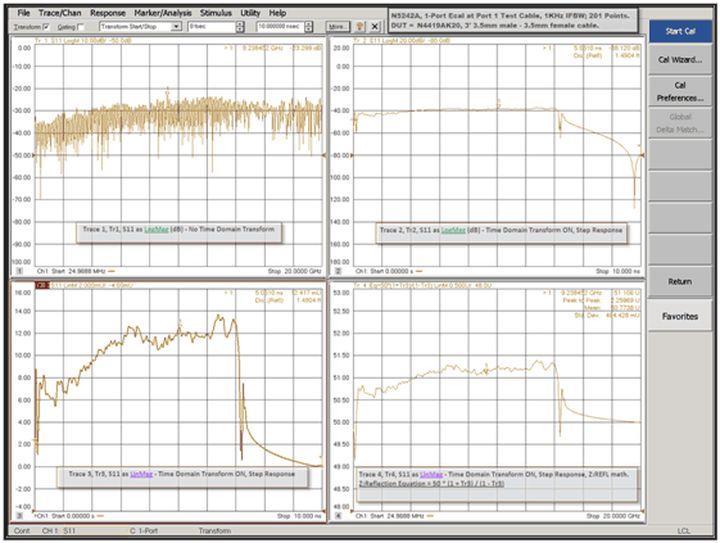Click the Start Cal softkey
720x543 pixels.
[680, 31]
